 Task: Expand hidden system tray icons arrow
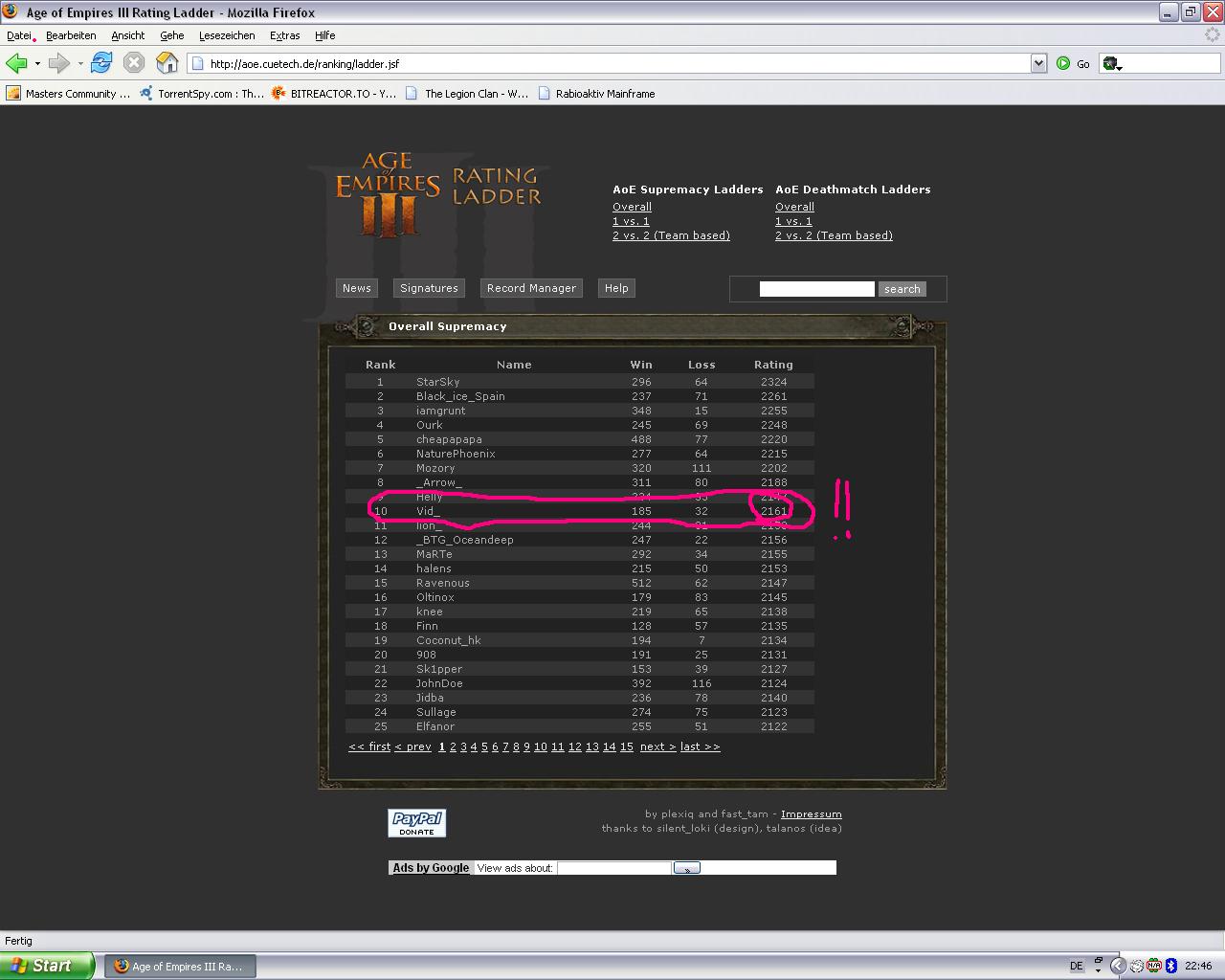click(x=1117, y=967)
